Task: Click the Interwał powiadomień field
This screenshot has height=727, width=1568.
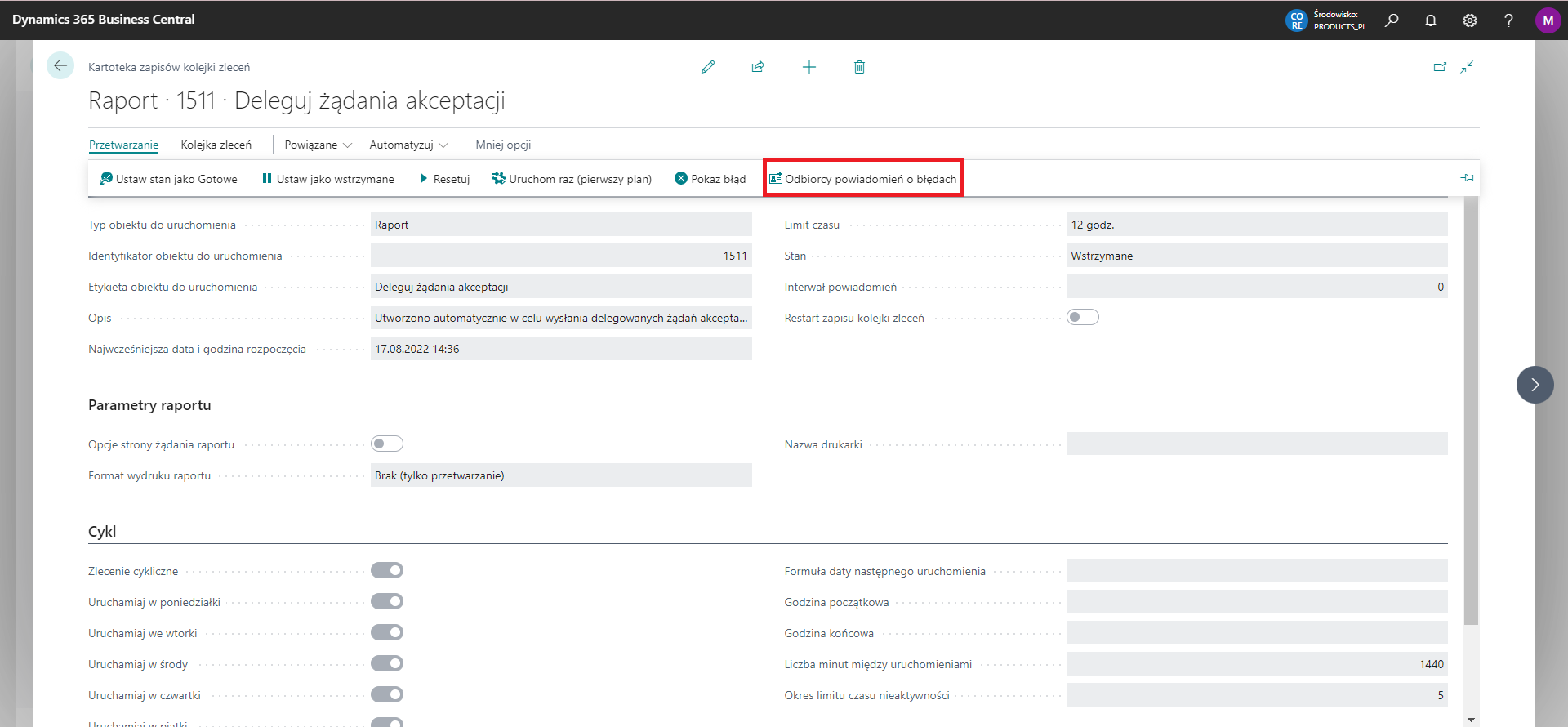Action: [1257, 287]
